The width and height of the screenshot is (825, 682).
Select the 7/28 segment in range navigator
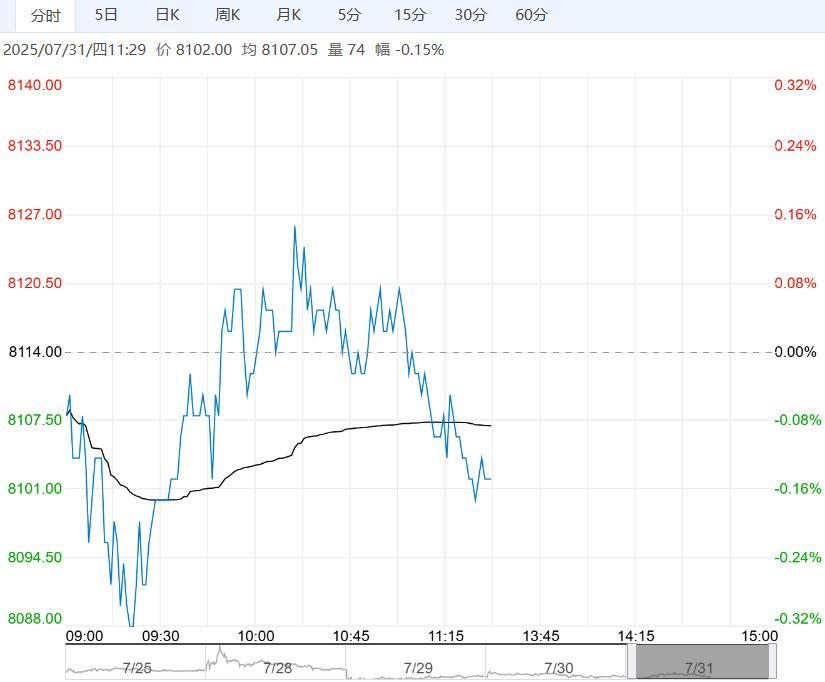[277, 667]
